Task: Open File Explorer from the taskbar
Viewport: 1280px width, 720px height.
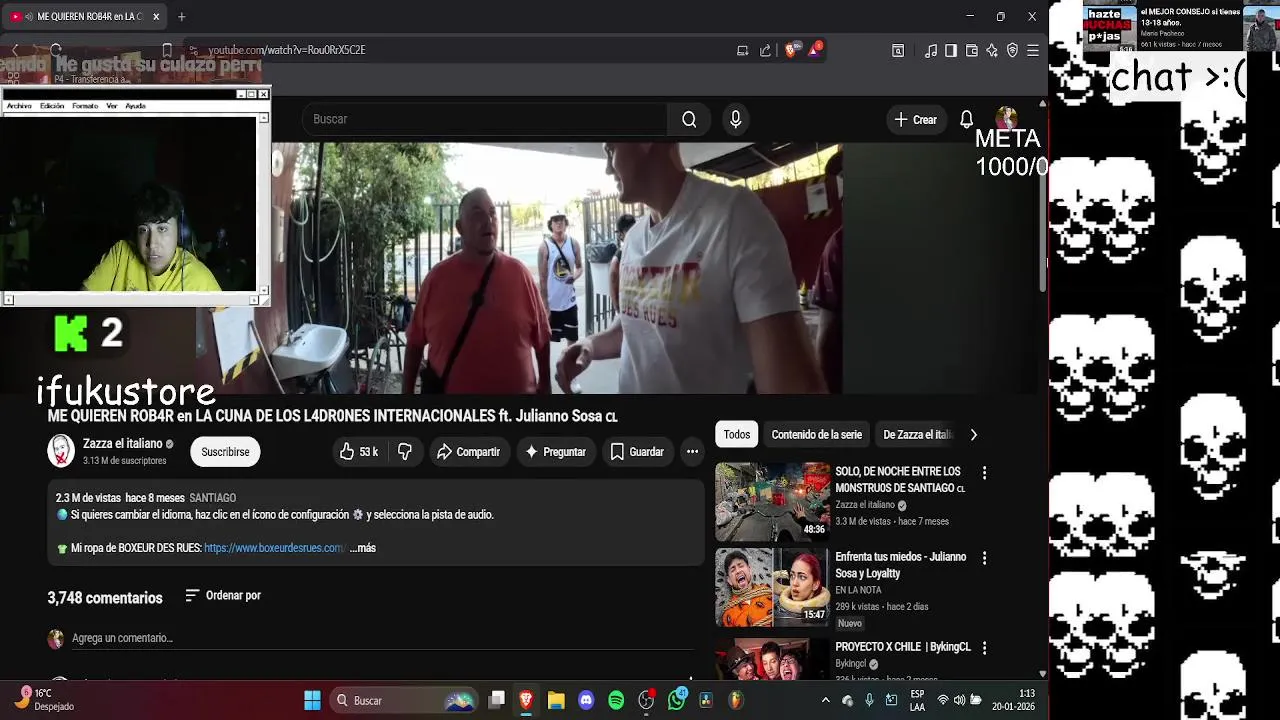Action: pos(556,701)
